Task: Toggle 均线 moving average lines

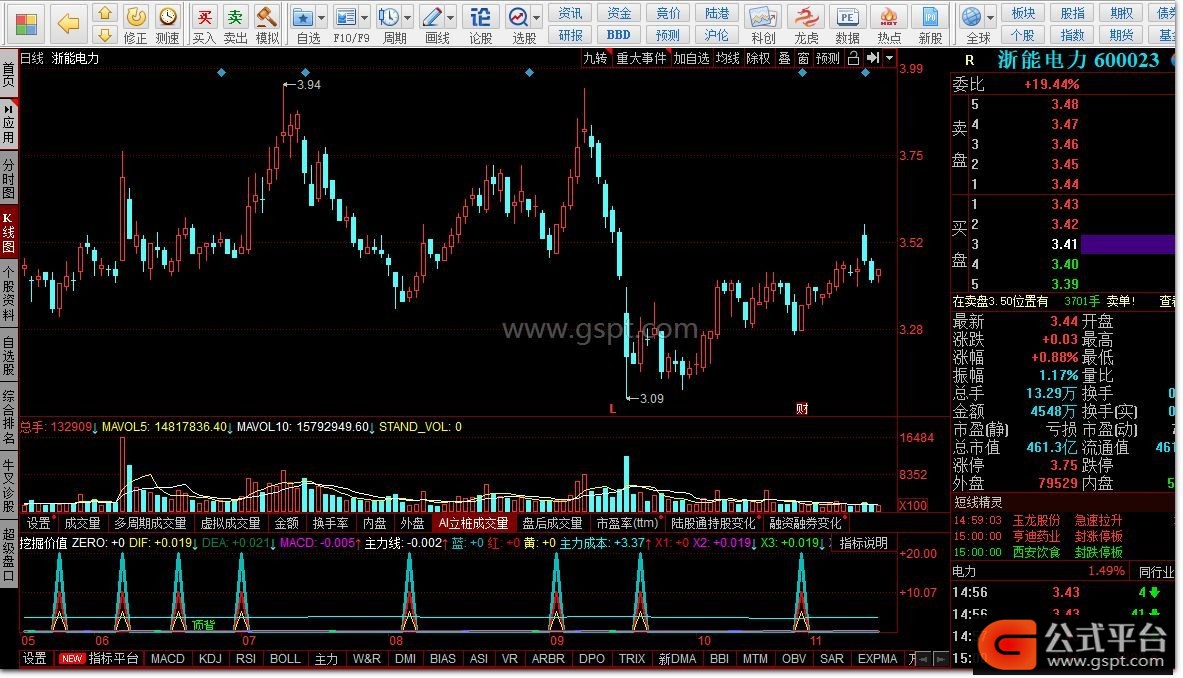Action: click(727, 58)
